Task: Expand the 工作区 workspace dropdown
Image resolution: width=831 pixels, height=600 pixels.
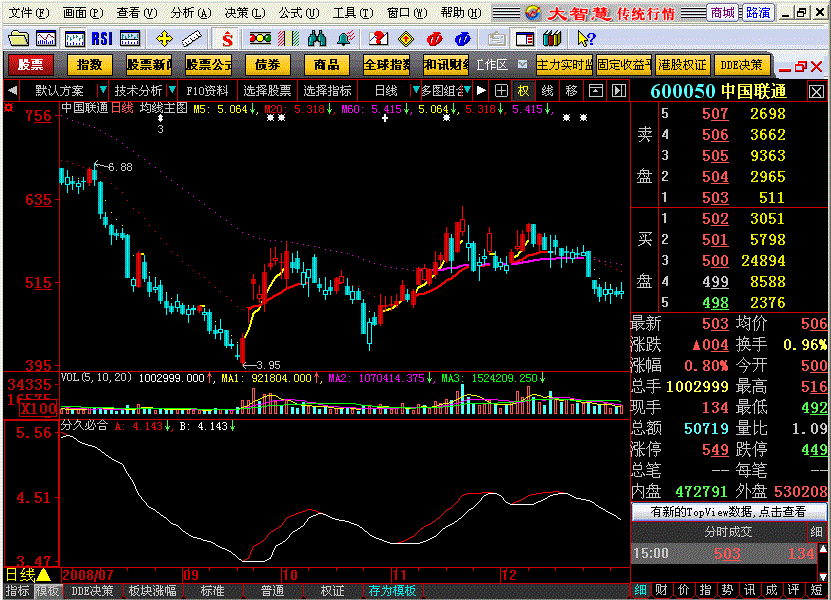Action: tap(523, 64)
